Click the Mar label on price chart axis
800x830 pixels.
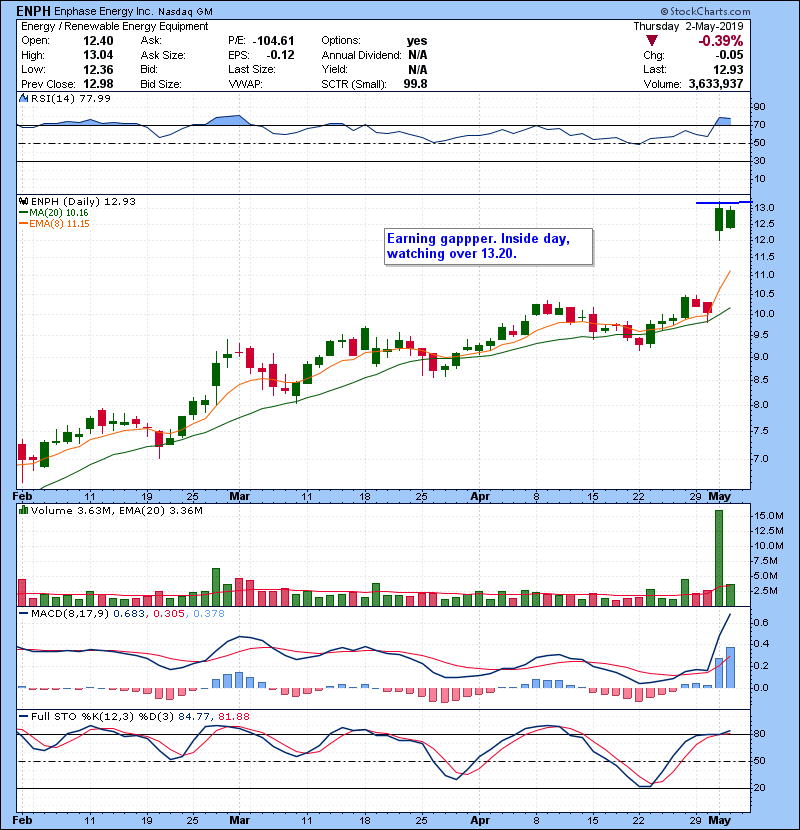coord(239,497)
